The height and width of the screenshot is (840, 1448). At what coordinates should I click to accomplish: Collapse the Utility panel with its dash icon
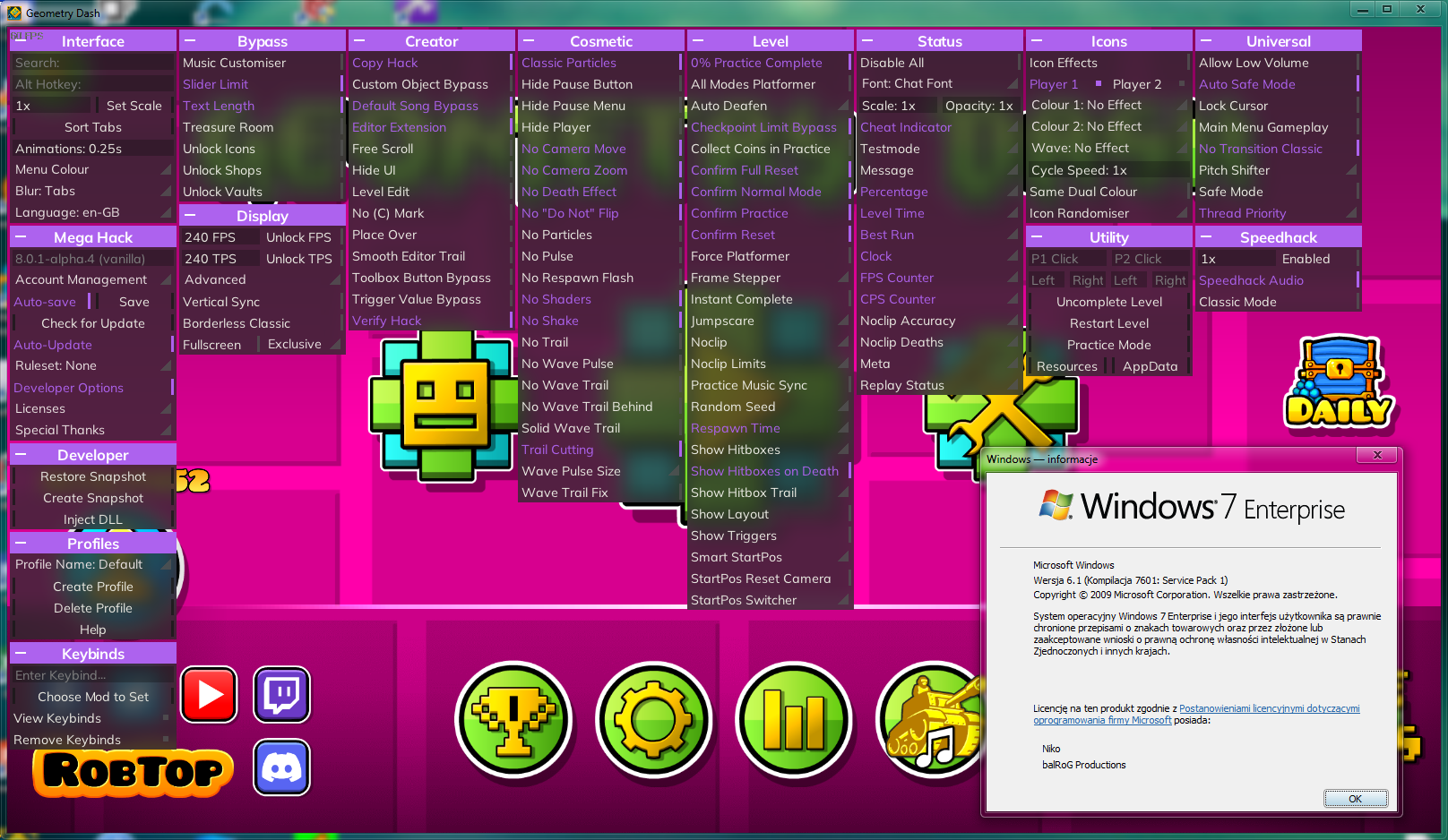coord(1037,236)
